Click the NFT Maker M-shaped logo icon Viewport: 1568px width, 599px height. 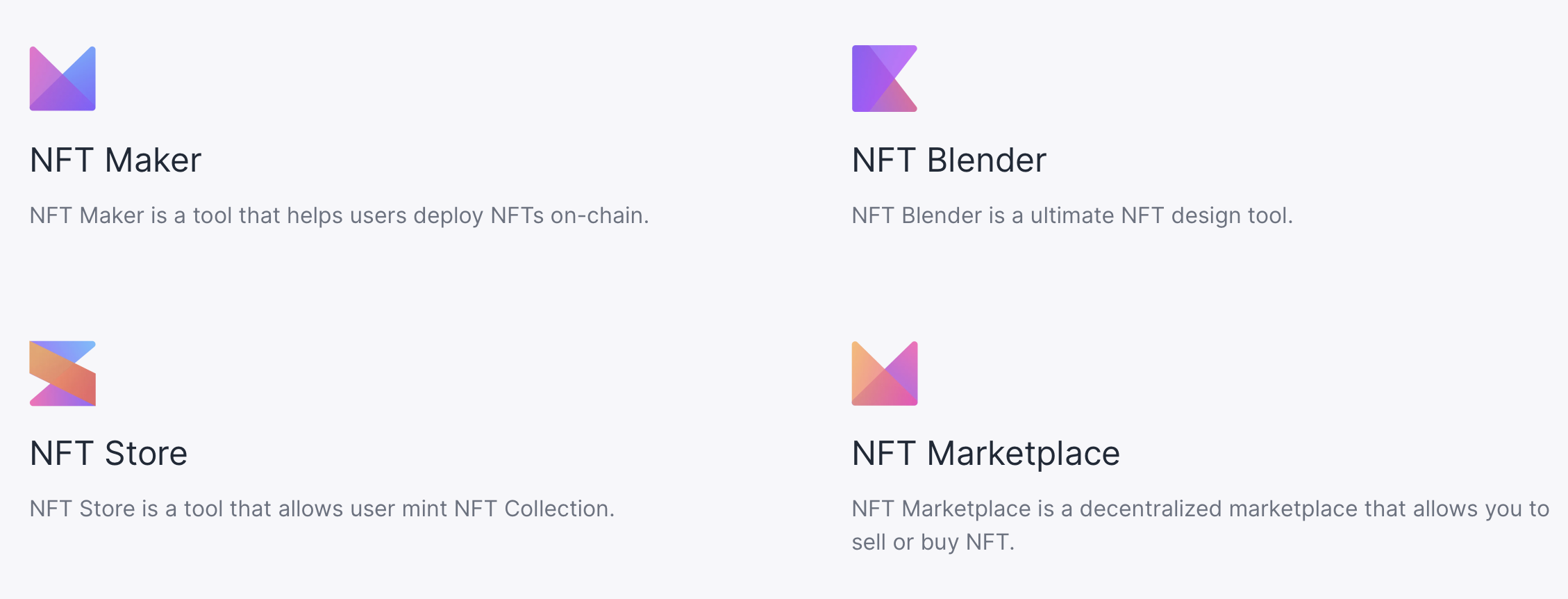pos(62,79)
